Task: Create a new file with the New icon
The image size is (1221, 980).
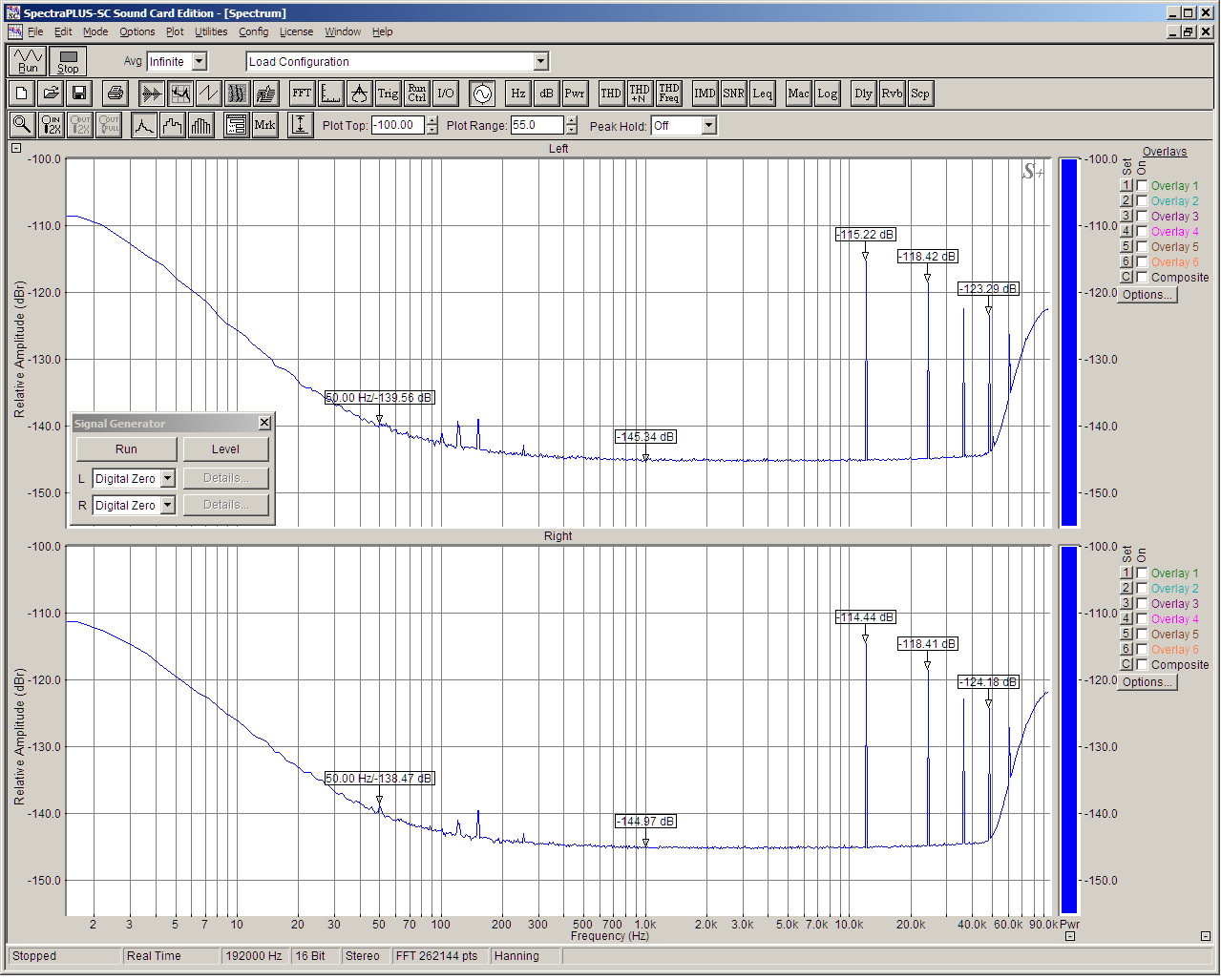Action: (22, 94)
